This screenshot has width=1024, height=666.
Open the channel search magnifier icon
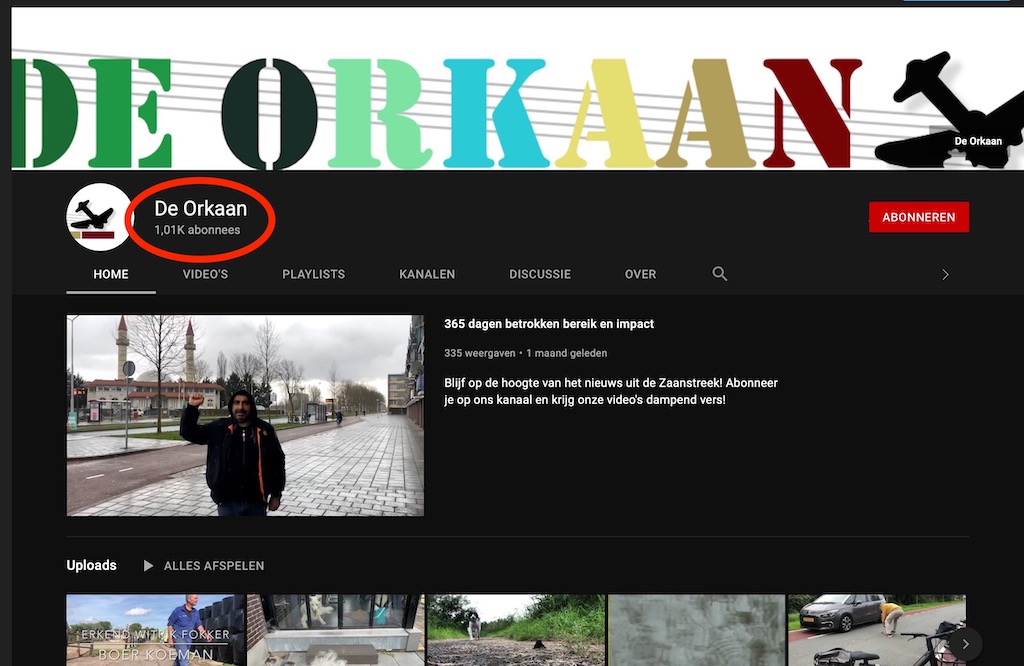[x=720, y=274]
